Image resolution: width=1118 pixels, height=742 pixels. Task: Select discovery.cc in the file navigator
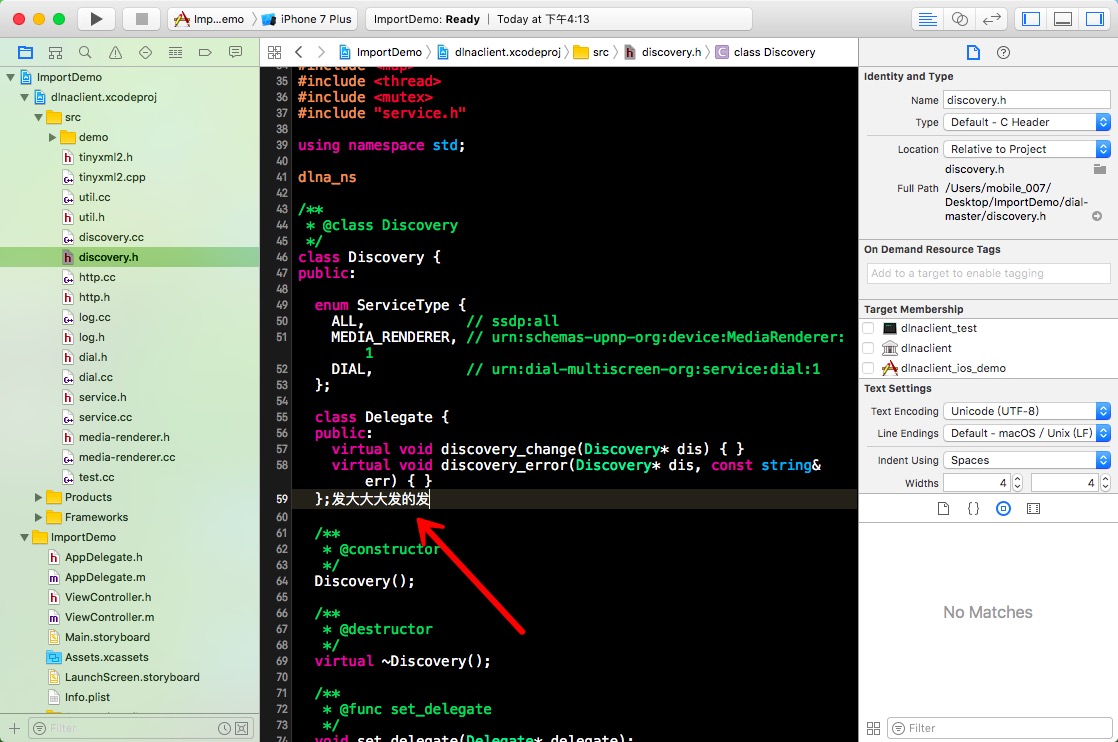pyautogui.click(x=111, y=237)
